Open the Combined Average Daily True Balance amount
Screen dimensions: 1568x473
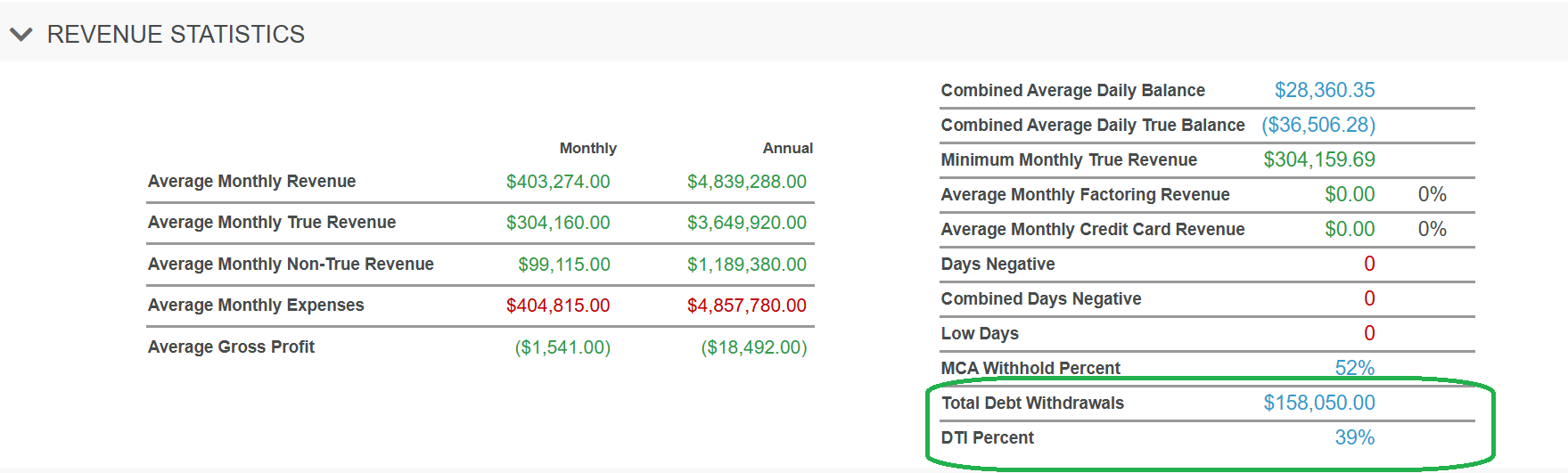(1318, 125)
